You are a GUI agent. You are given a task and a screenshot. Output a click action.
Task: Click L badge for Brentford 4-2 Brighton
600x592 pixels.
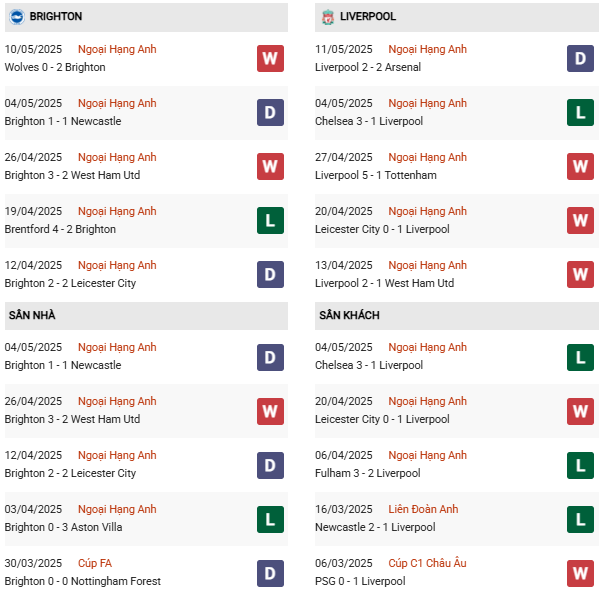coord(270,220)
